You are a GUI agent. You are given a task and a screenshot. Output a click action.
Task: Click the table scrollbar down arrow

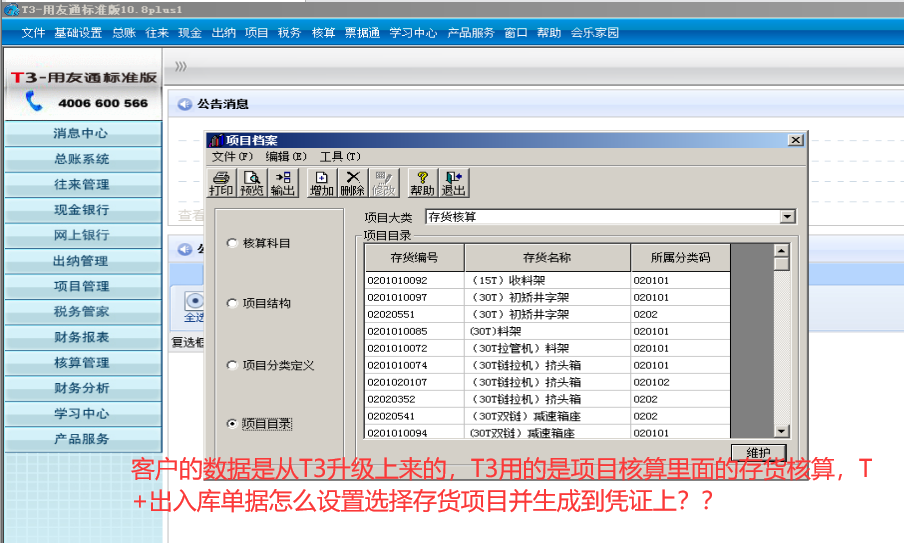coord(781,431)
